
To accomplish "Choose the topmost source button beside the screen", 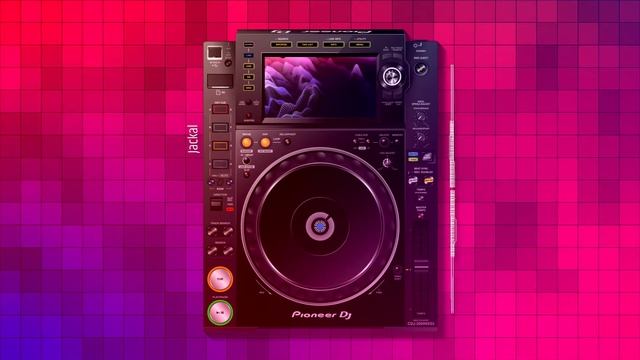I will click(x=249, y=44).
